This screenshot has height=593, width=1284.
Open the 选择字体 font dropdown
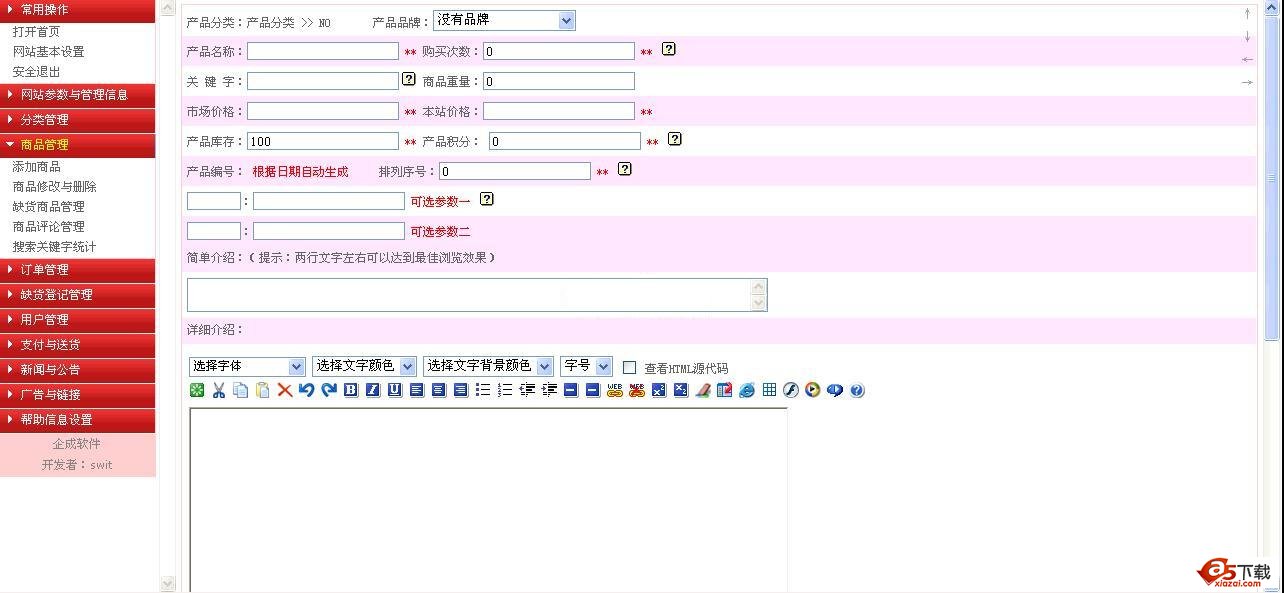point(247,367)
